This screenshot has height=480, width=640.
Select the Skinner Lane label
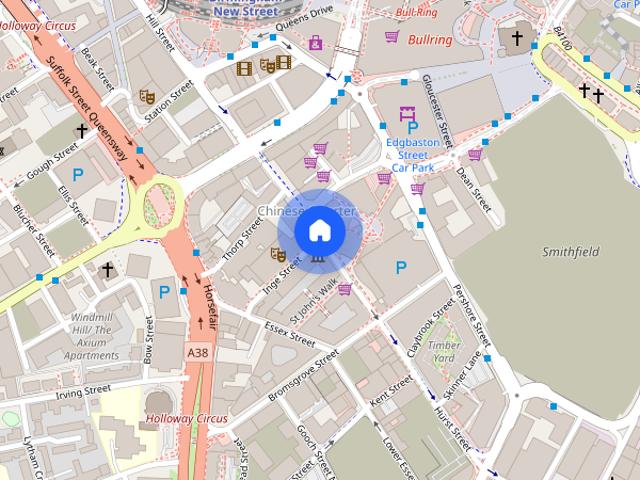tap(462, 375)
